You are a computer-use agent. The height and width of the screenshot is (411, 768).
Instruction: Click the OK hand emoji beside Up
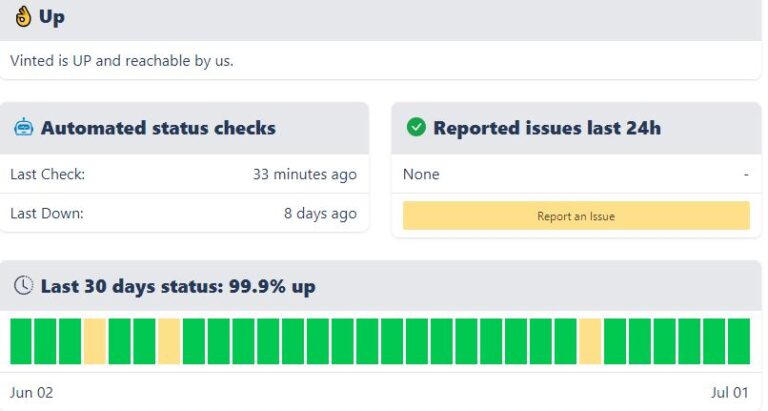21,17
